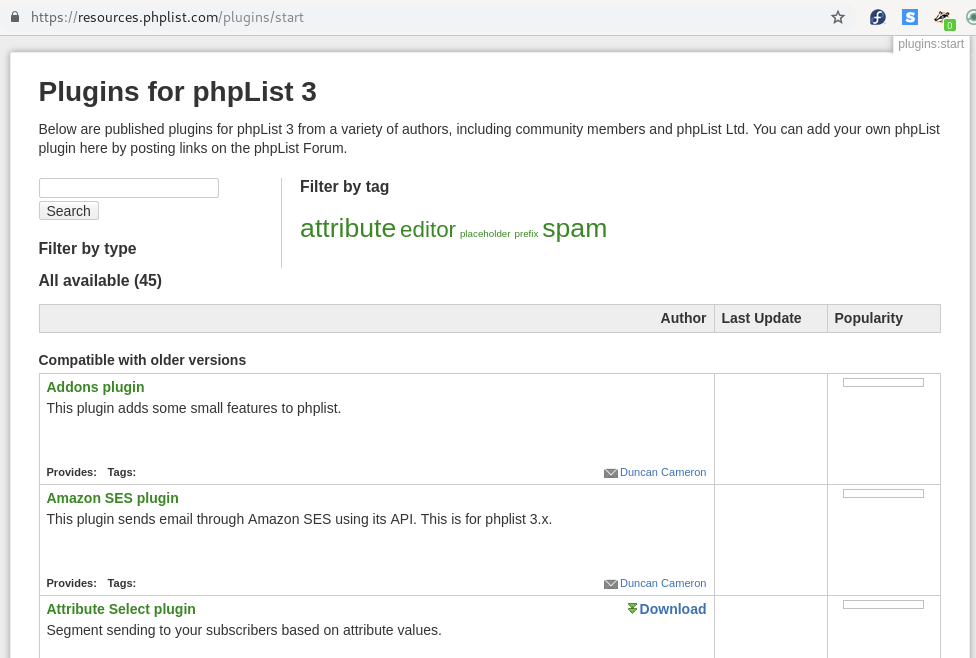Image resolution: width=976 pixels, height=658 pixels.
Task: Filter plugins by the attribute tag
Action: coord(348,228)
